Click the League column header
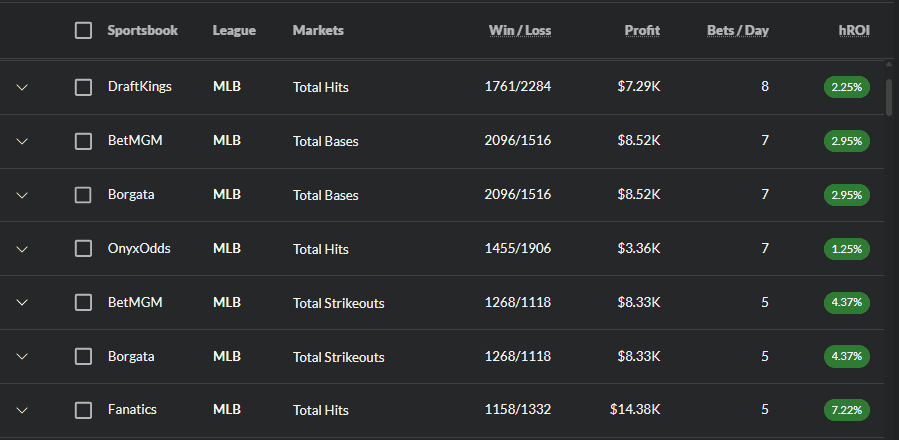 (x=234, y=30)
